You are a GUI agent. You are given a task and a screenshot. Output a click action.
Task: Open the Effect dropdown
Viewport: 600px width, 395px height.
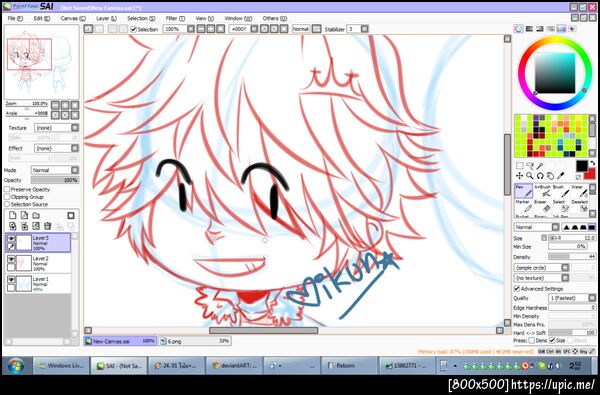coord(57,148)
